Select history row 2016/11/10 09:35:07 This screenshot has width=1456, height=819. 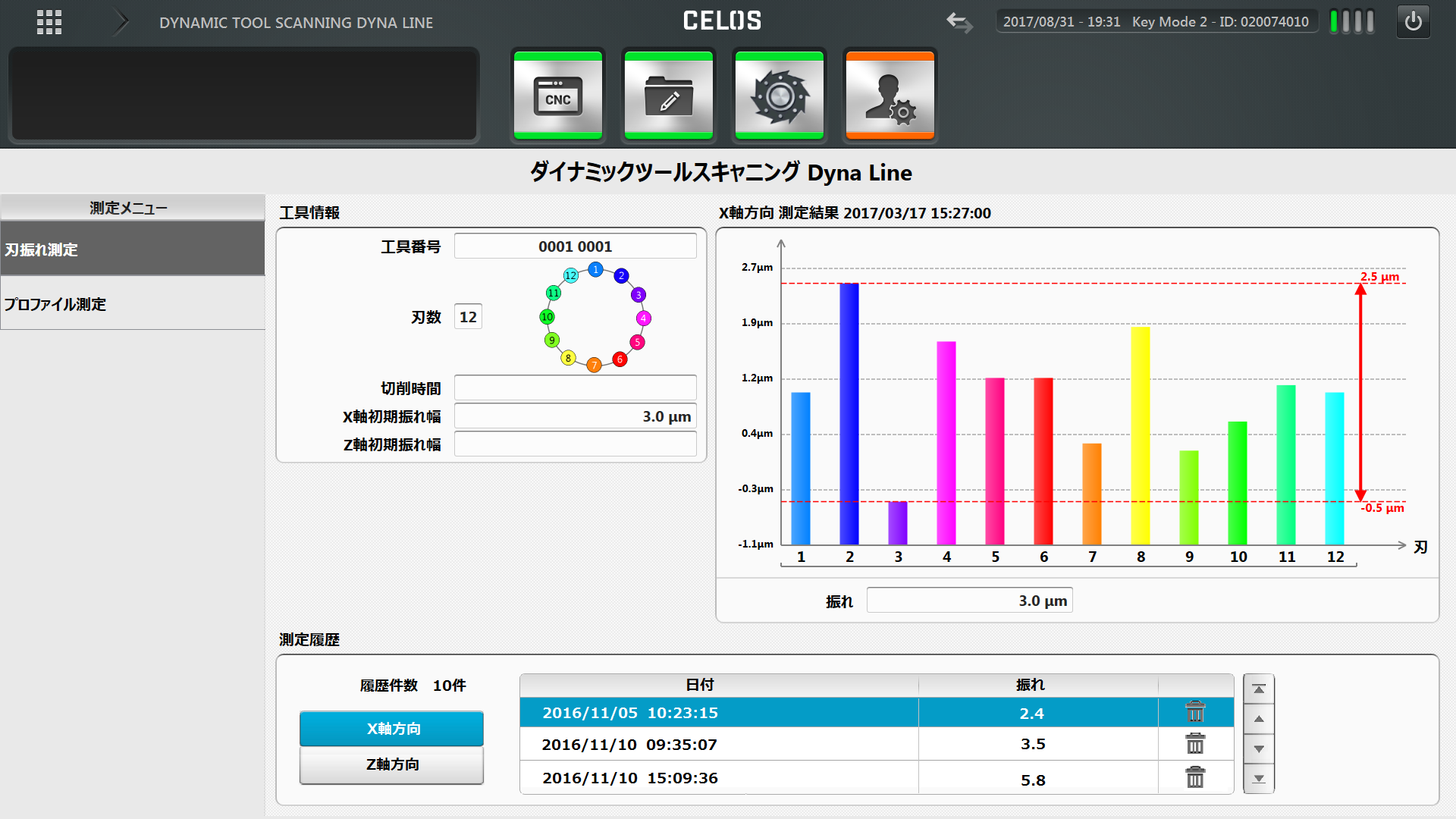click(x=877, y=744)
